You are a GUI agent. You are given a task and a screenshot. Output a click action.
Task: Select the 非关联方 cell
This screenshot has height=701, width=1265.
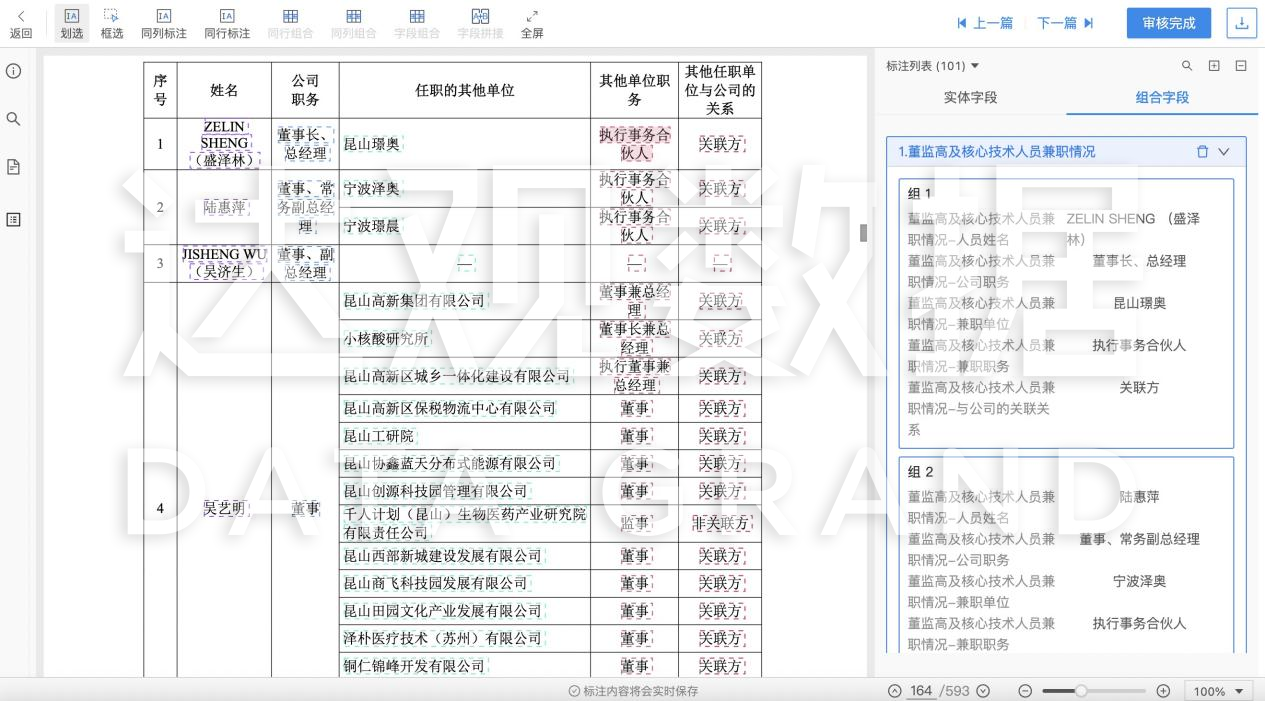coord(720,523)
